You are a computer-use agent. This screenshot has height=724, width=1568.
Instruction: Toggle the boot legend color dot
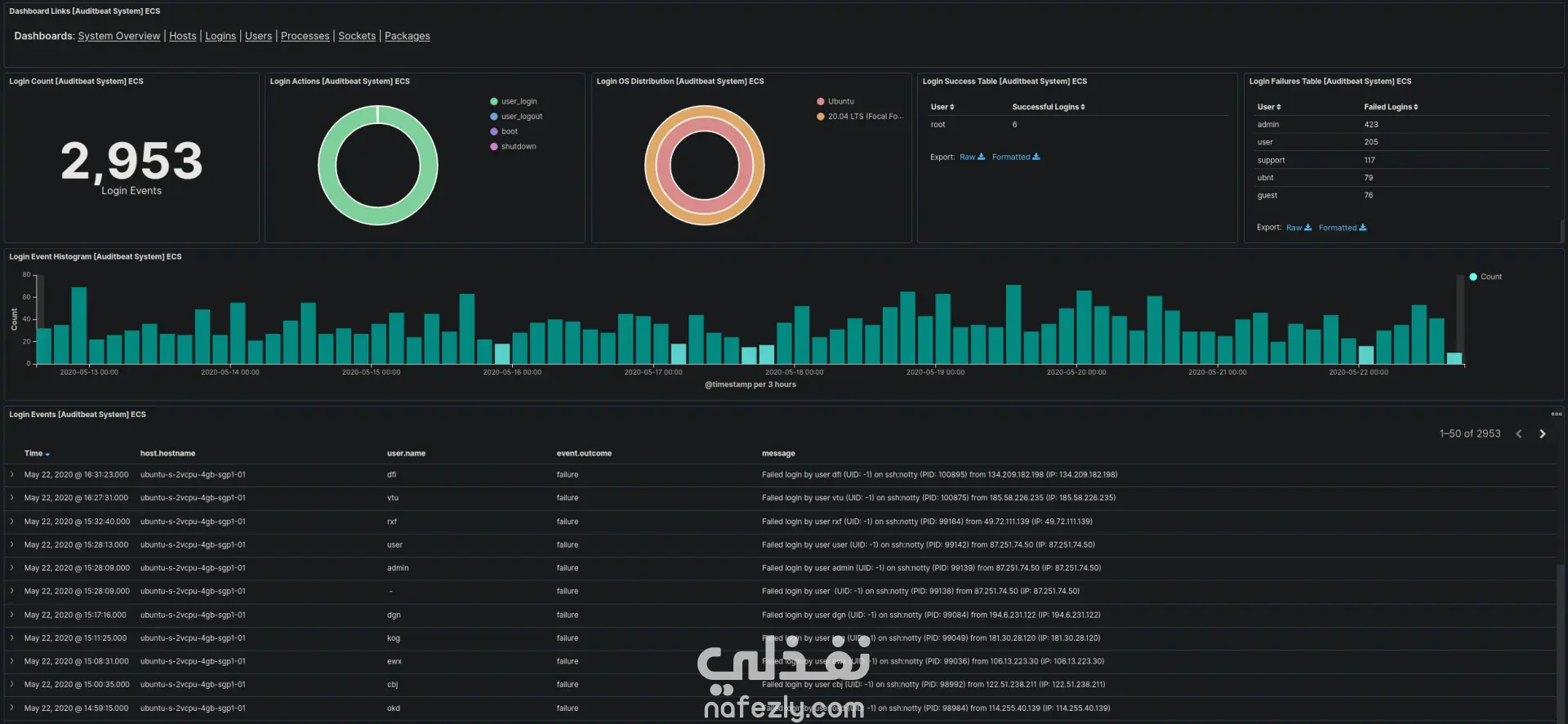click(494, 131)
